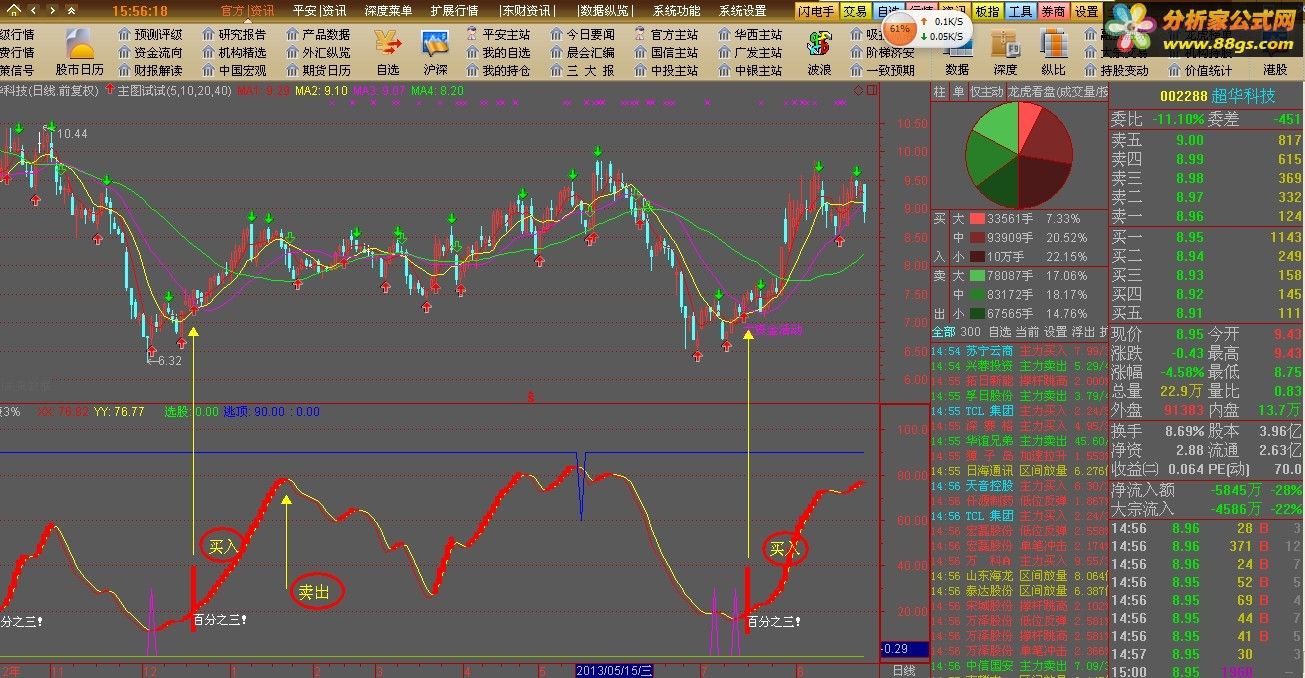Click the 日线 period label at bottom

(x=903, y=669)
